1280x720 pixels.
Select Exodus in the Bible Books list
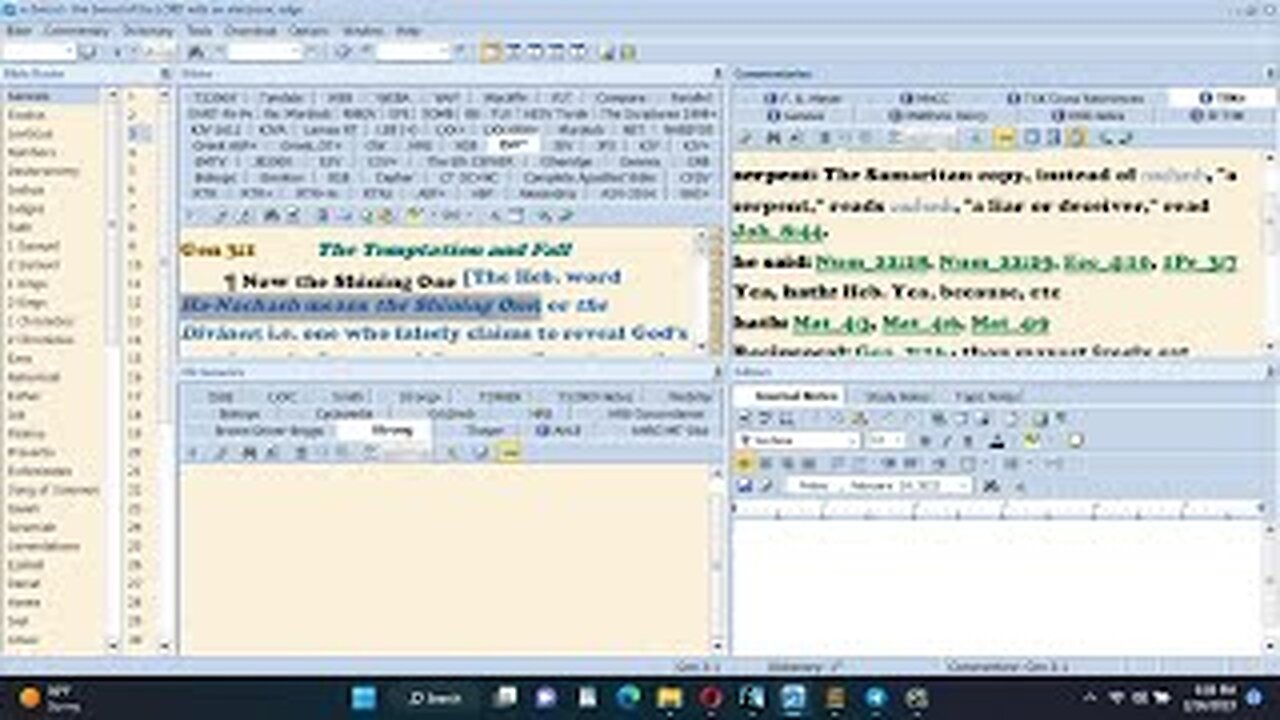click(26, 115)
